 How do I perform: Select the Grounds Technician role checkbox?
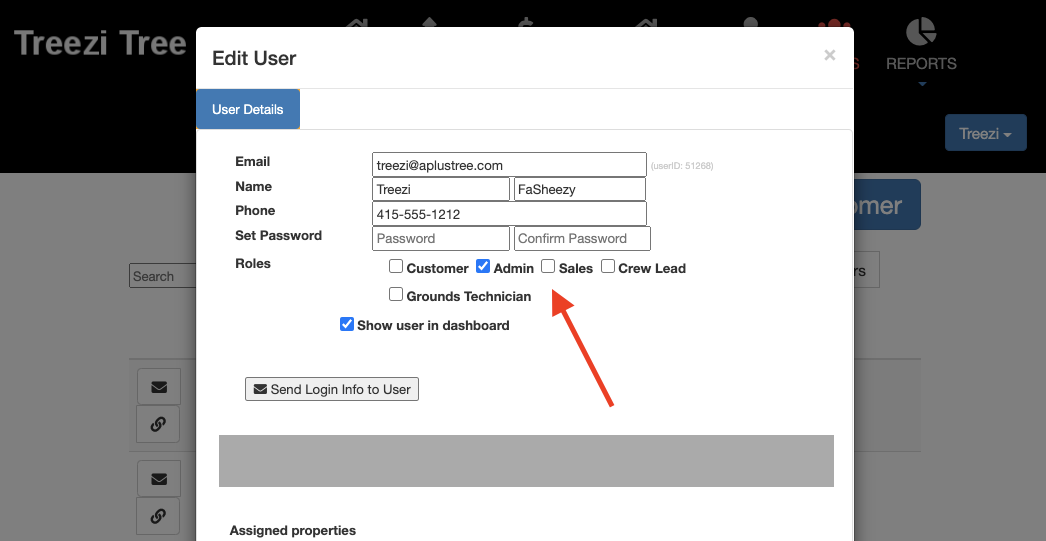point(396,295)
